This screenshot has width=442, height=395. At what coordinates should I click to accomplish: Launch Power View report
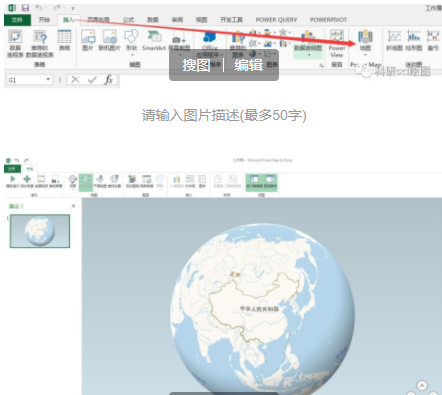click(x=337, y=43)
